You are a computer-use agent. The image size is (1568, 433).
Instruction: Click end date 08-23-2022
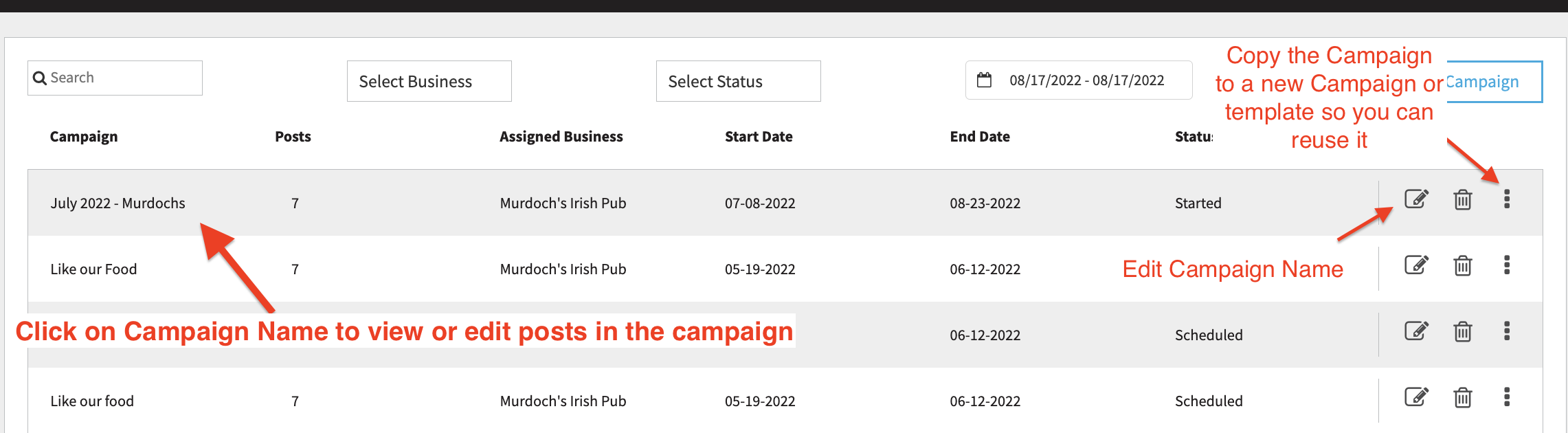tap(985, 203)
